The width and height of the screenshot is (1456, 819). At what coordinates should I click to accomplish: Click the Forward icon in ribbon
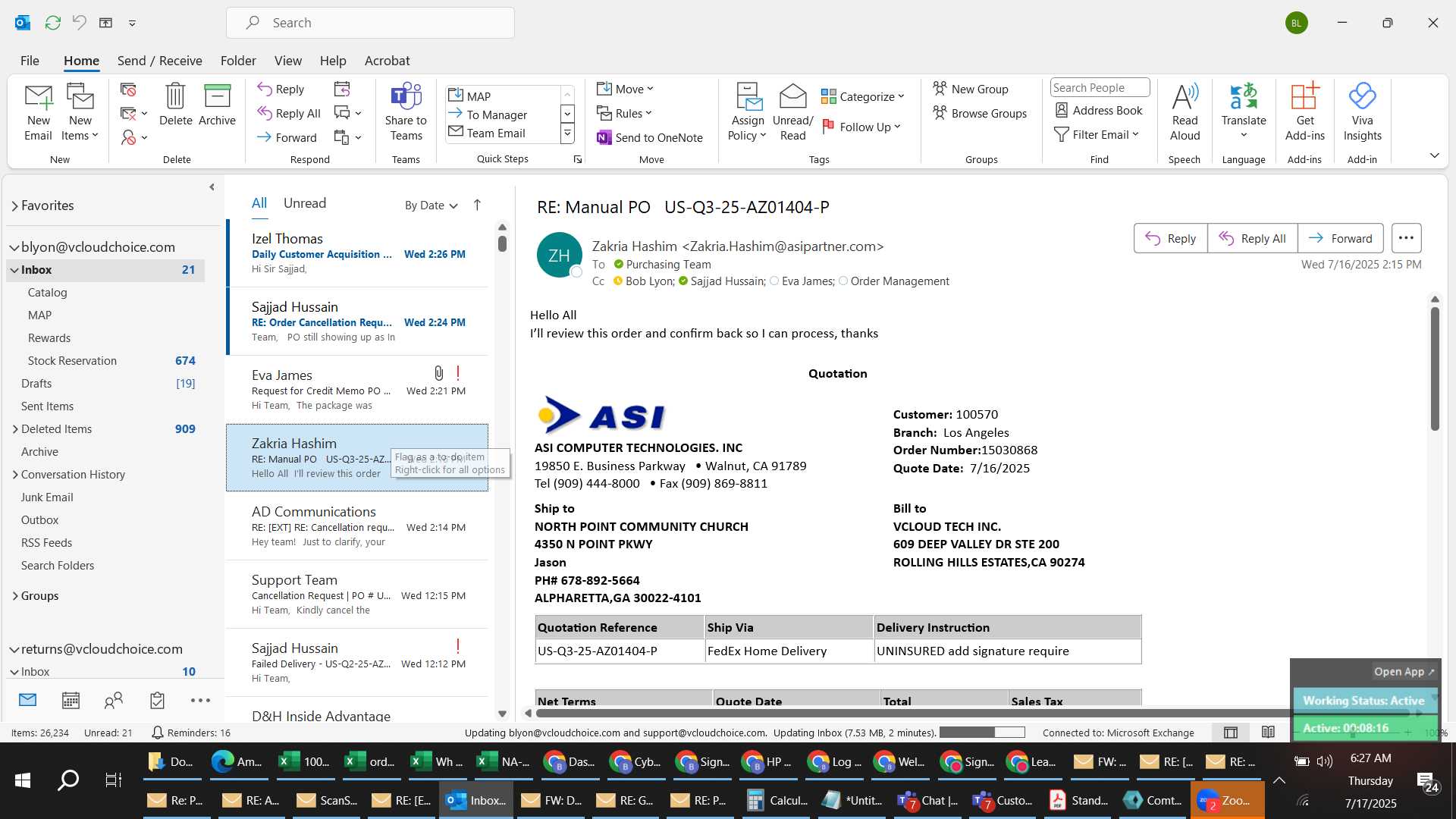[x=264, y=137]
